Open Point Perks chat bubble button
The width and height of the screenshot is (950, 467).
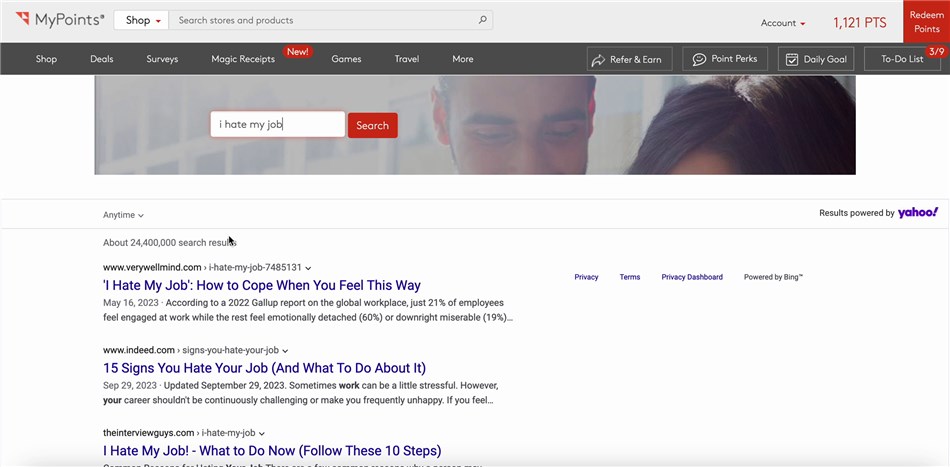[725, 59]
